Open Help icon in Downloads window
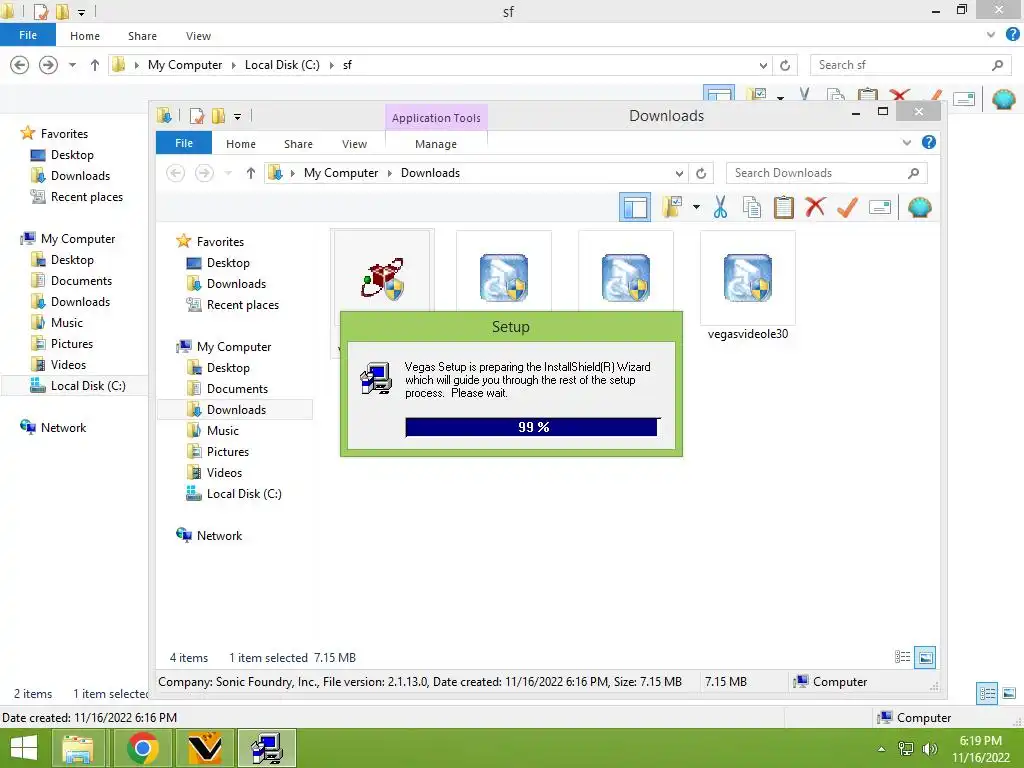This screenshot has height=768, width=1024. (929, 142)
